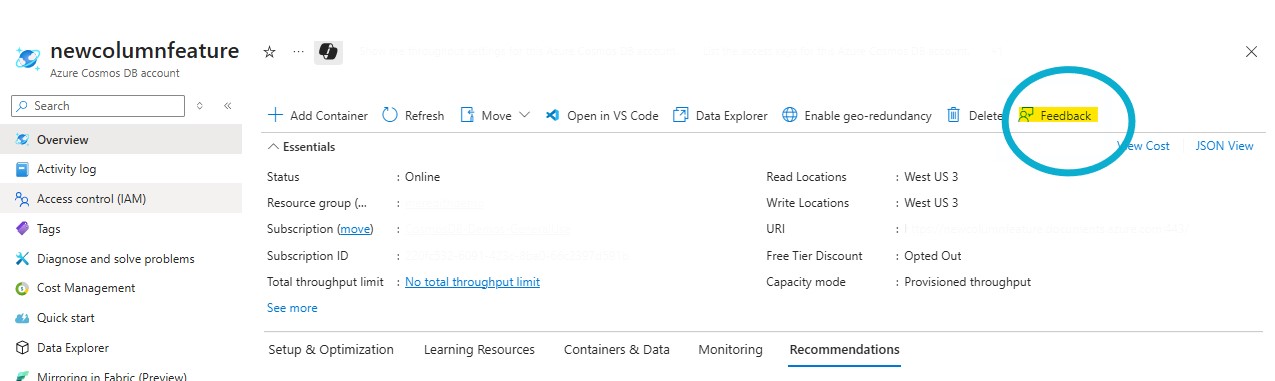Select the Recommendations tab
This screenshot has width=1275, height=381.
pos(844,350)
